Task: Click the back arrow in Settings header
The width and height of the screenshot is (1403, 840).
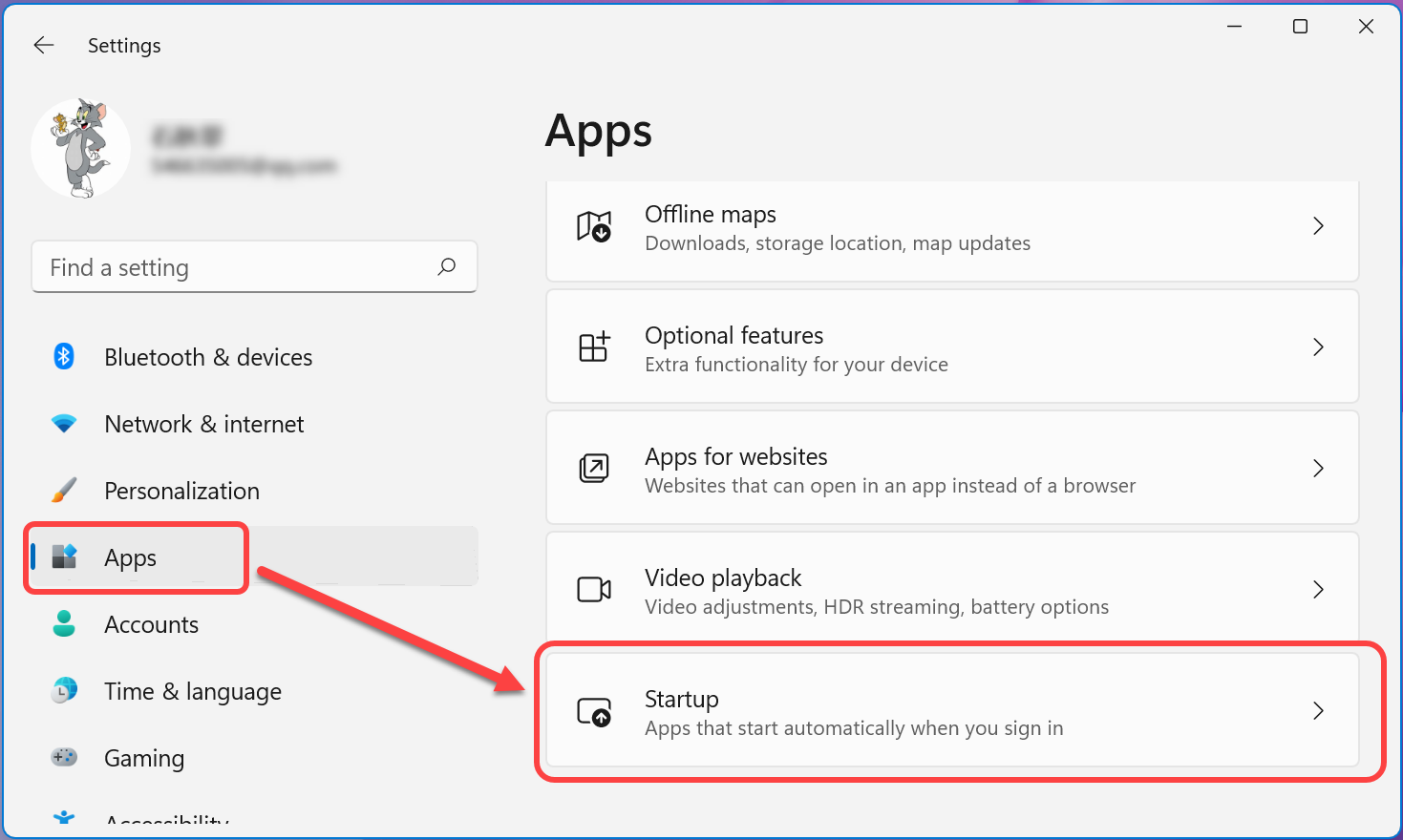Action: point(44,45)
